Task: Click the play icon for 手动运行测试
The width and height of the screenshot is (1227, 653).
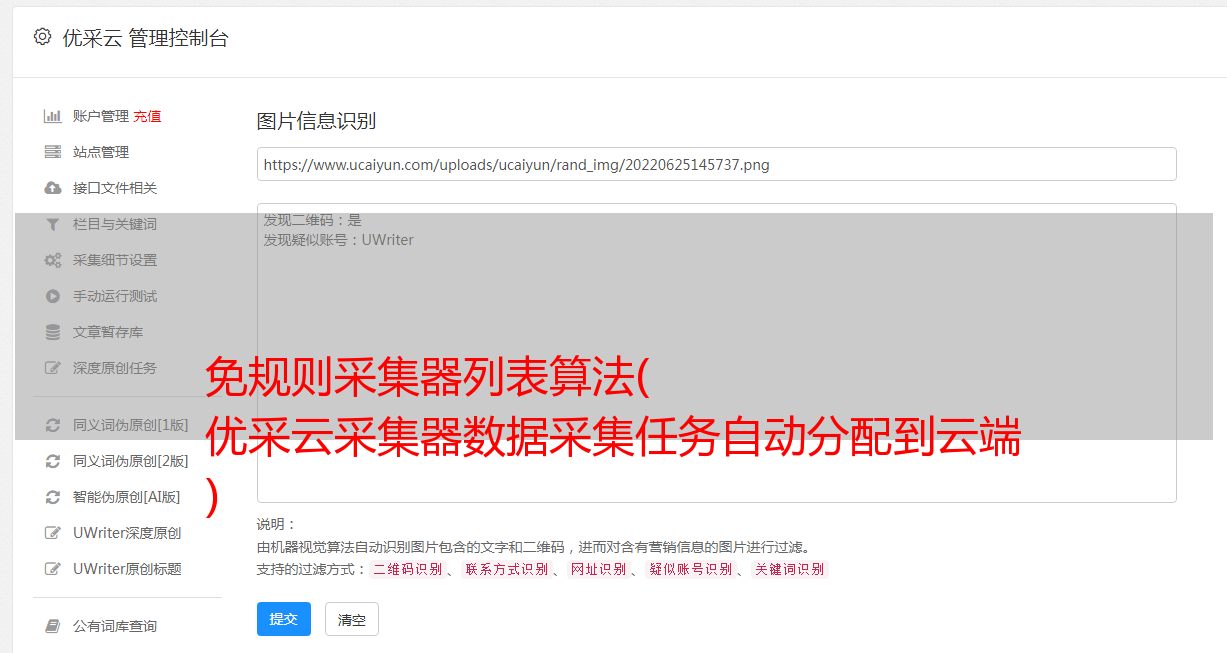Action: [x=53, y=296]
